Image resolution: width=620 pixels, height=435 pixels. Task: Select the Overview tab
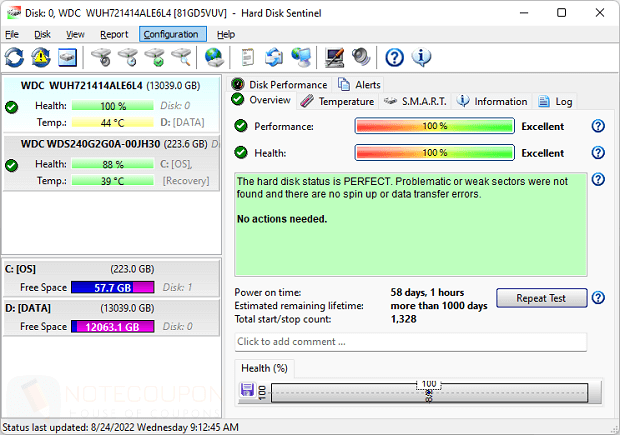(x=261, y=100)
